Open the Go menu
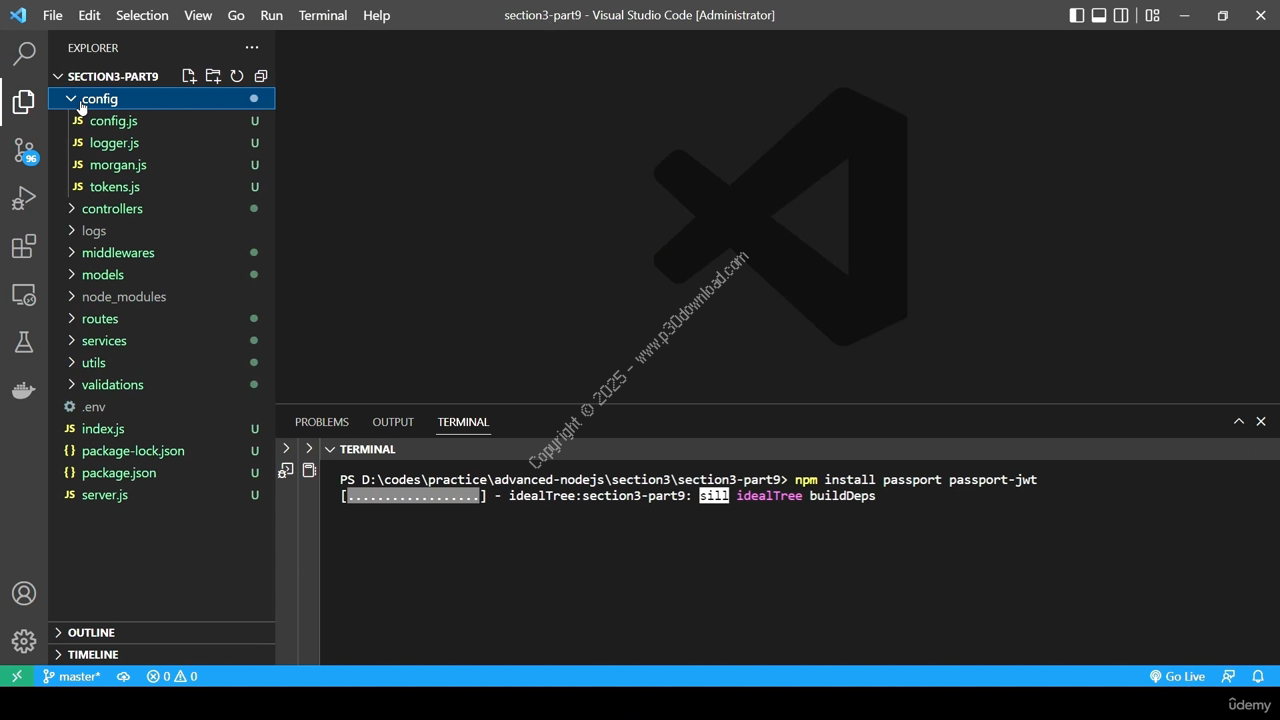This screenshot has width=1280, height=720. pyautogui.click(x=236, y=15)
